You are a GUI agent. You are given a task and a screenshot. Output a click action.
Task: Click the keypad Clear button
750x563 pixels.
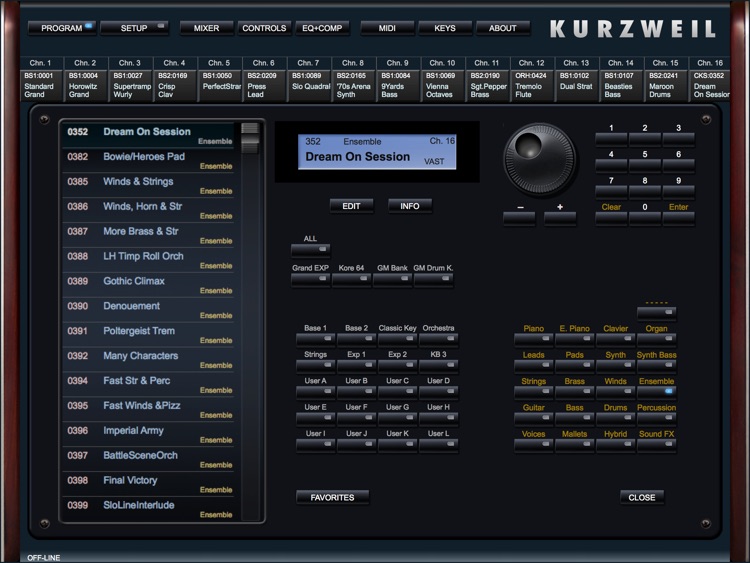[611, 218]
